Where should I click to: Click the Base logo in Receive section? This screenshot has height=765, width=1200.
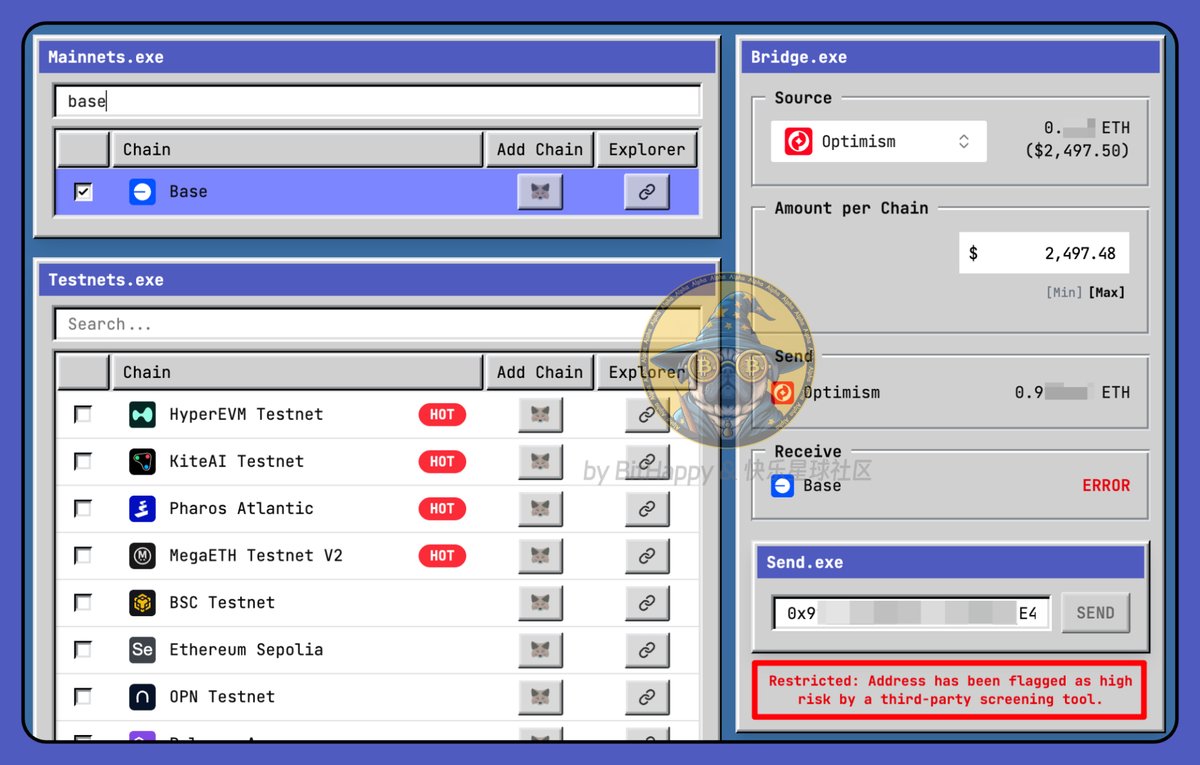[783, 486]
